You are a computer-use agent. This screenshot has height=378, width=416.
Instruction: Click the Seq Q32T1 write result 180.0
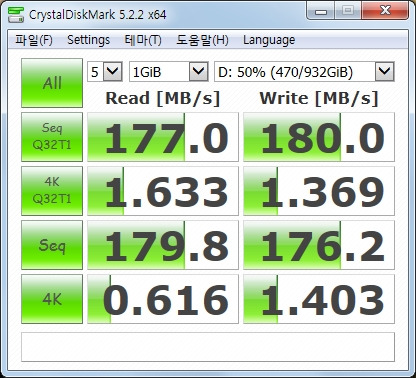(319, 137)
